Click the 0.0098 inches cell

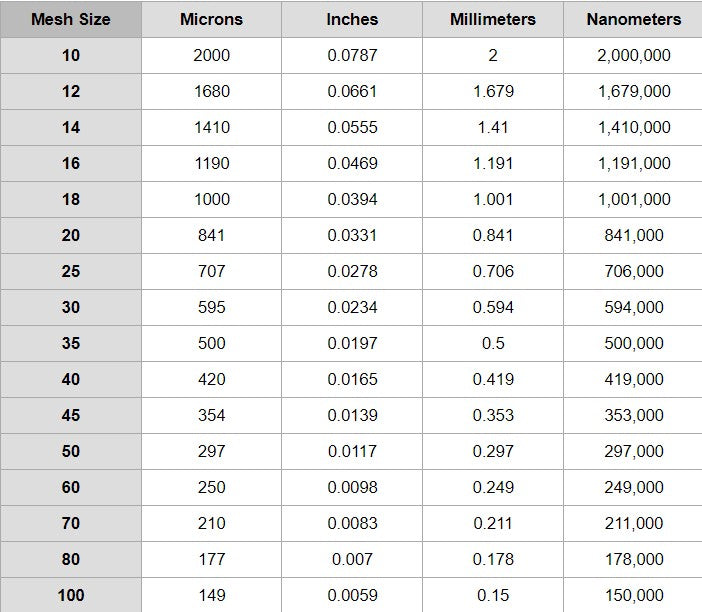click(352, 488)
